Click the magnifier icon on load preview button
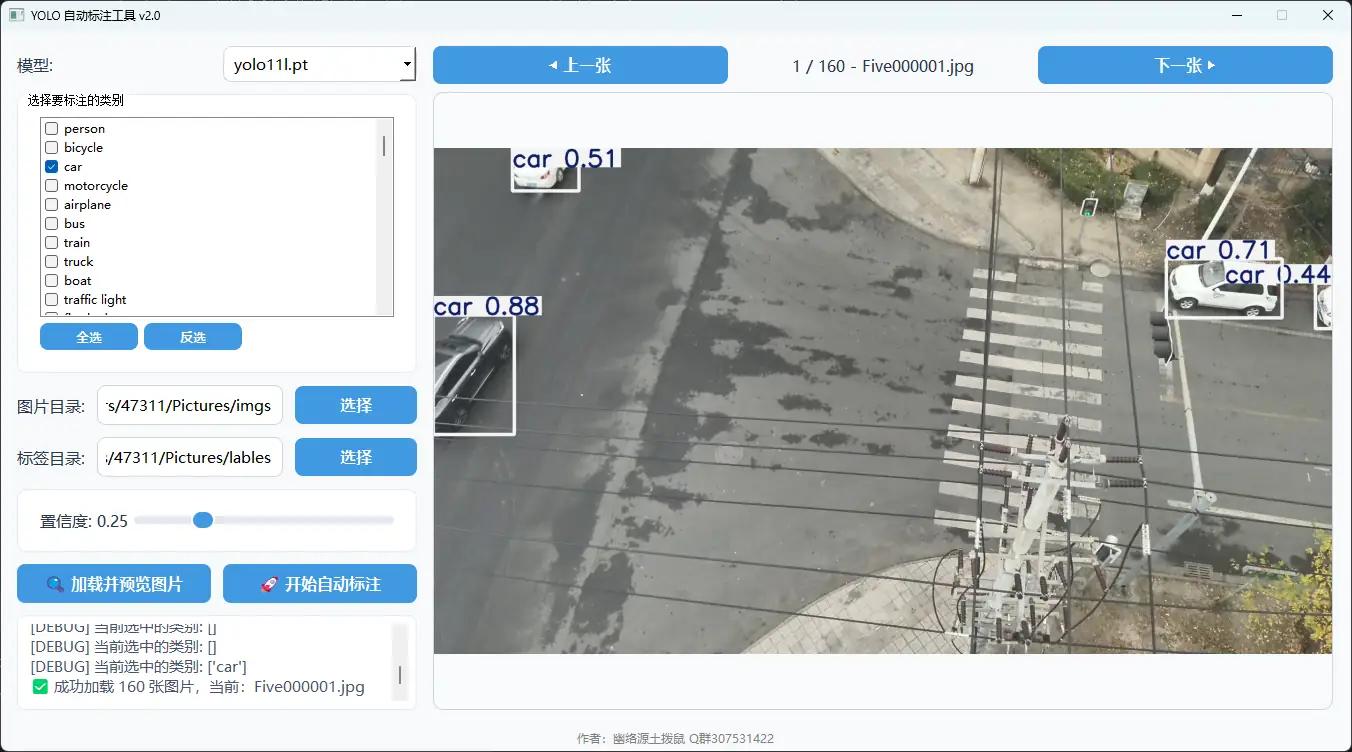This screenshot has width=1352, height=752. click(x=56, y=584)
